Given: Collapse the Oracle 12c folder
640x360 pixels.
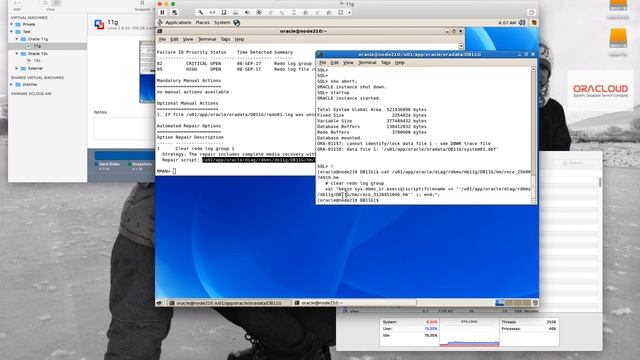Looking at the screenshot, I should [x=17, y=54].
